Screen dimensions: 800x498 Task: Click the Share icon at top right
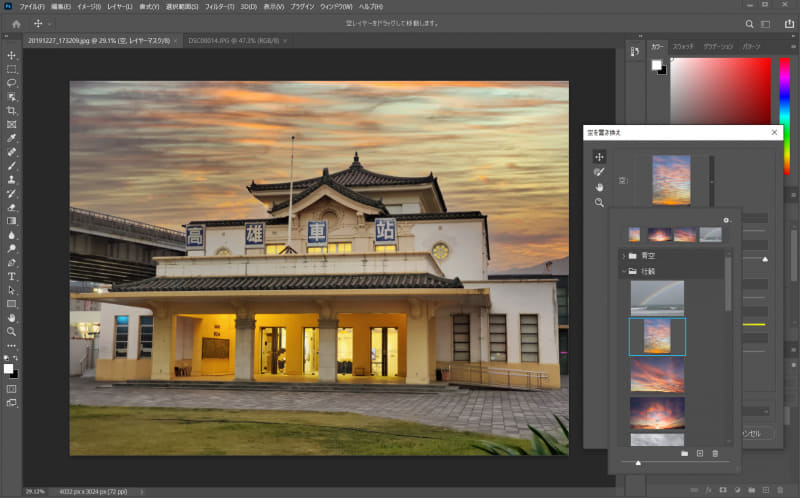[789, 23]
